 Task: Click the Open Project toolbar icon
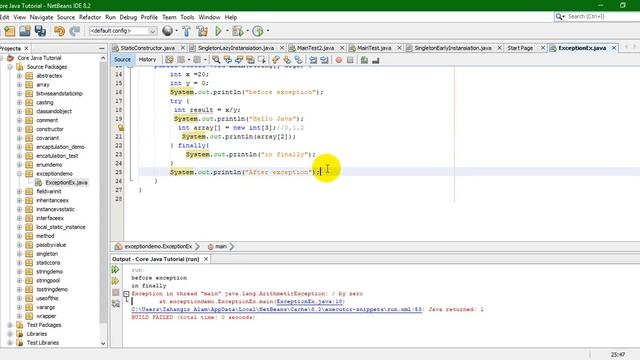(25, 31)
